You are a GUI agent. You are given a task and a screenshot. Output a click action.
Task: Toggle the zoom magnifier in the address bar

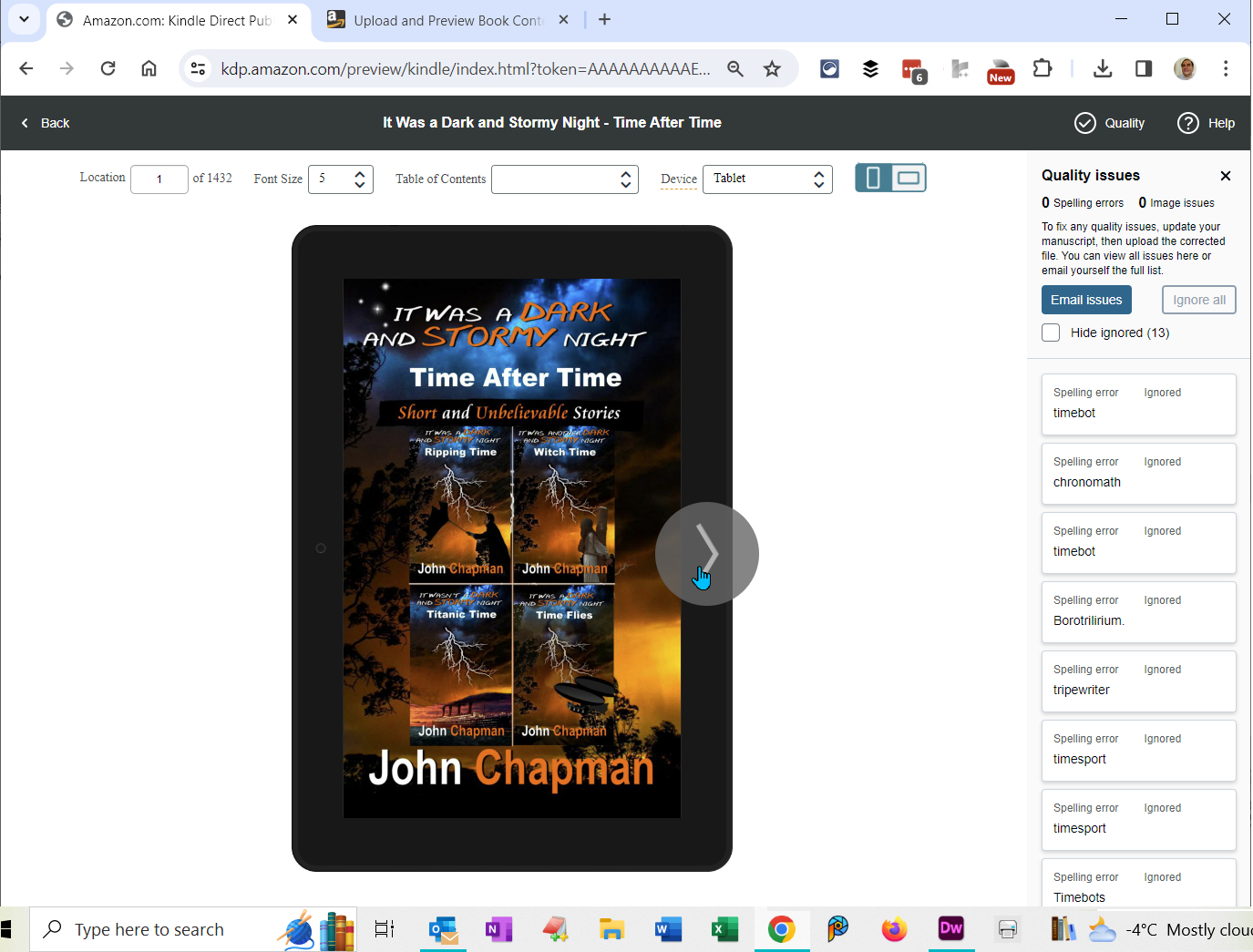[735, 68]
